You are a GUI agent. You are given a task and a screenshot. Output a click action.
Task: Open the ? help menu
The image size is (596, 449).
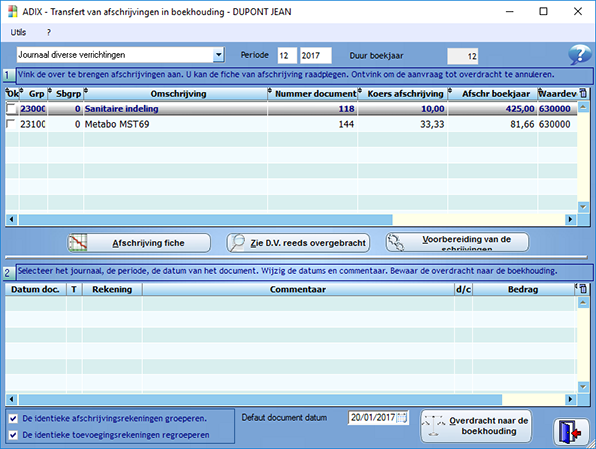[x=49, y=32]
